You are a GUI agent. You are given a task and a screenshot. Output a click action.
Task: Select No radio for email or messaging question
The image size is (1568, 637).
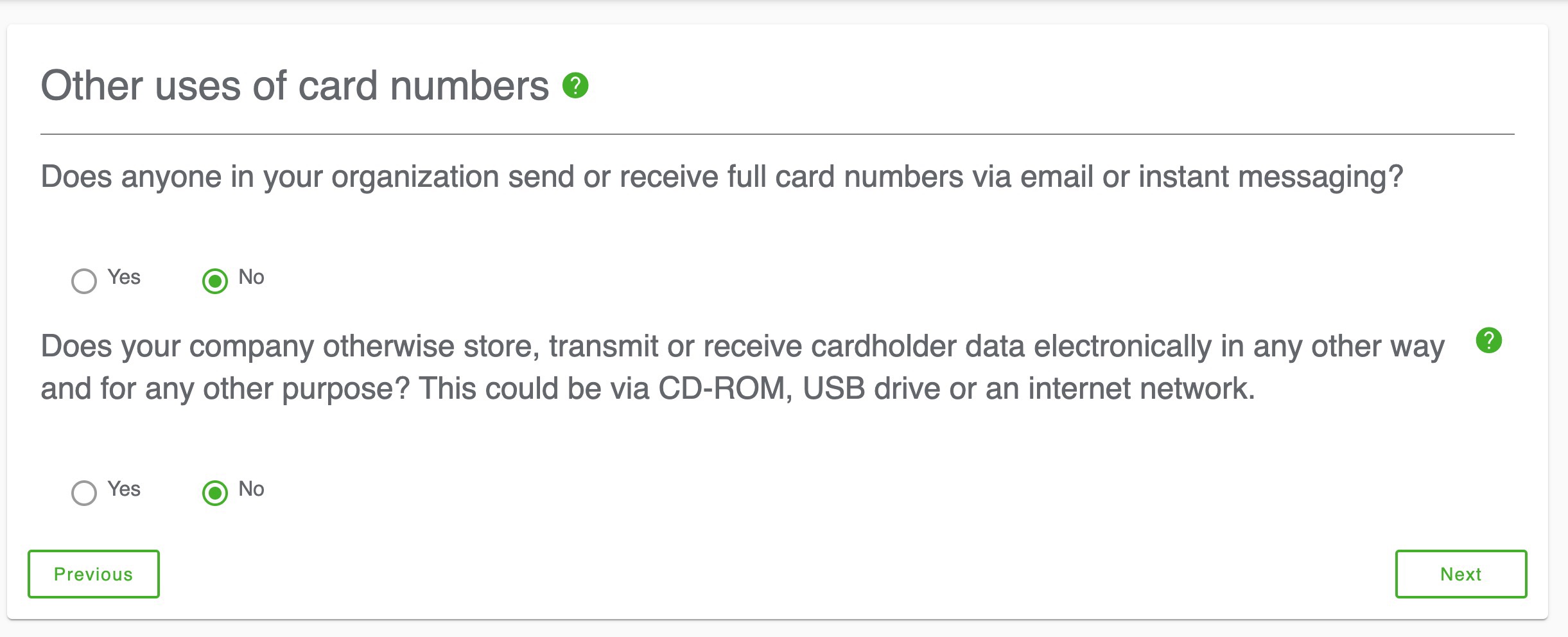[x=215, y=281]
